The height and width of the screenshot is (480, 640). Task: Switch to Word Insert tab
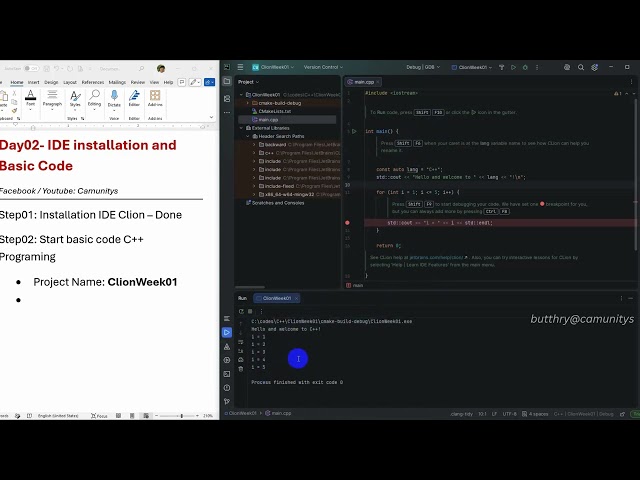point(33,82)
